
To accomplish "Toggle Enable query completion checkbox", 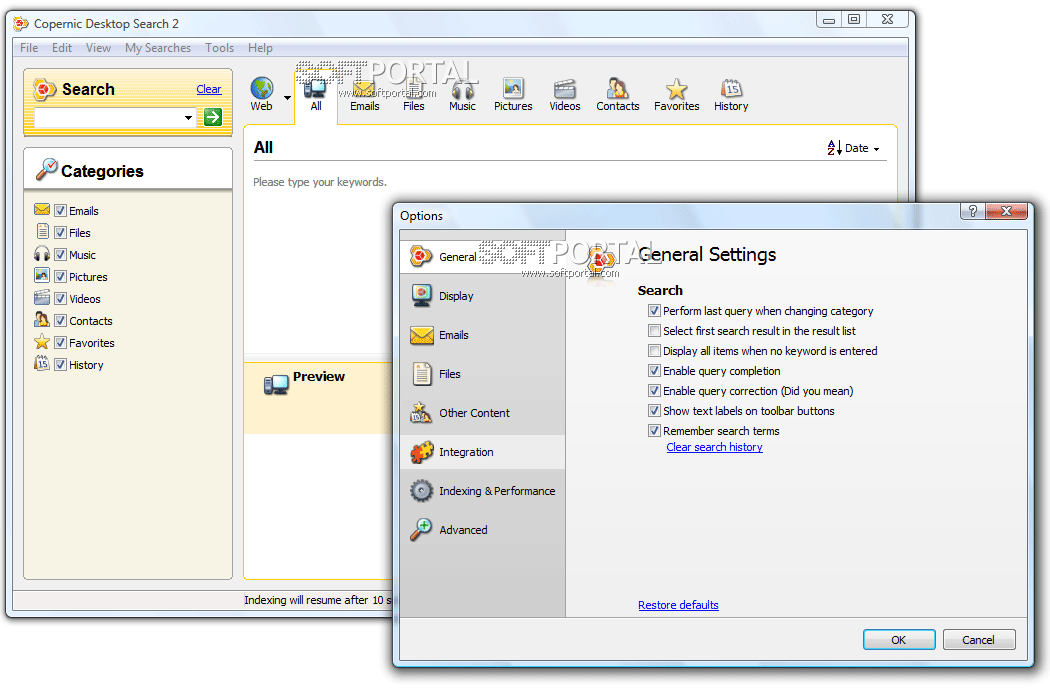I will pyautogui.click(x=654, y=371).
